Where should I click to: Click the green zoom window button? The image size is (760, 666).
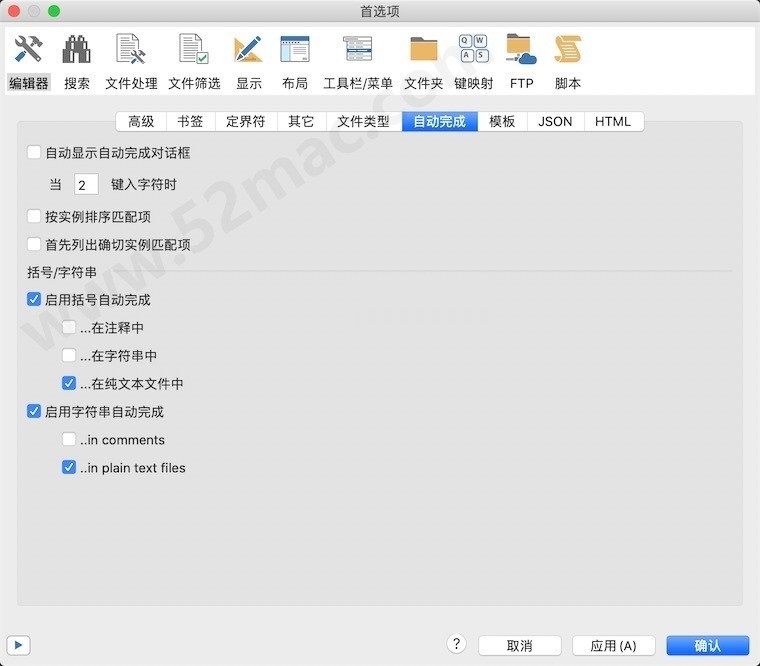click(x=54, y=11)
